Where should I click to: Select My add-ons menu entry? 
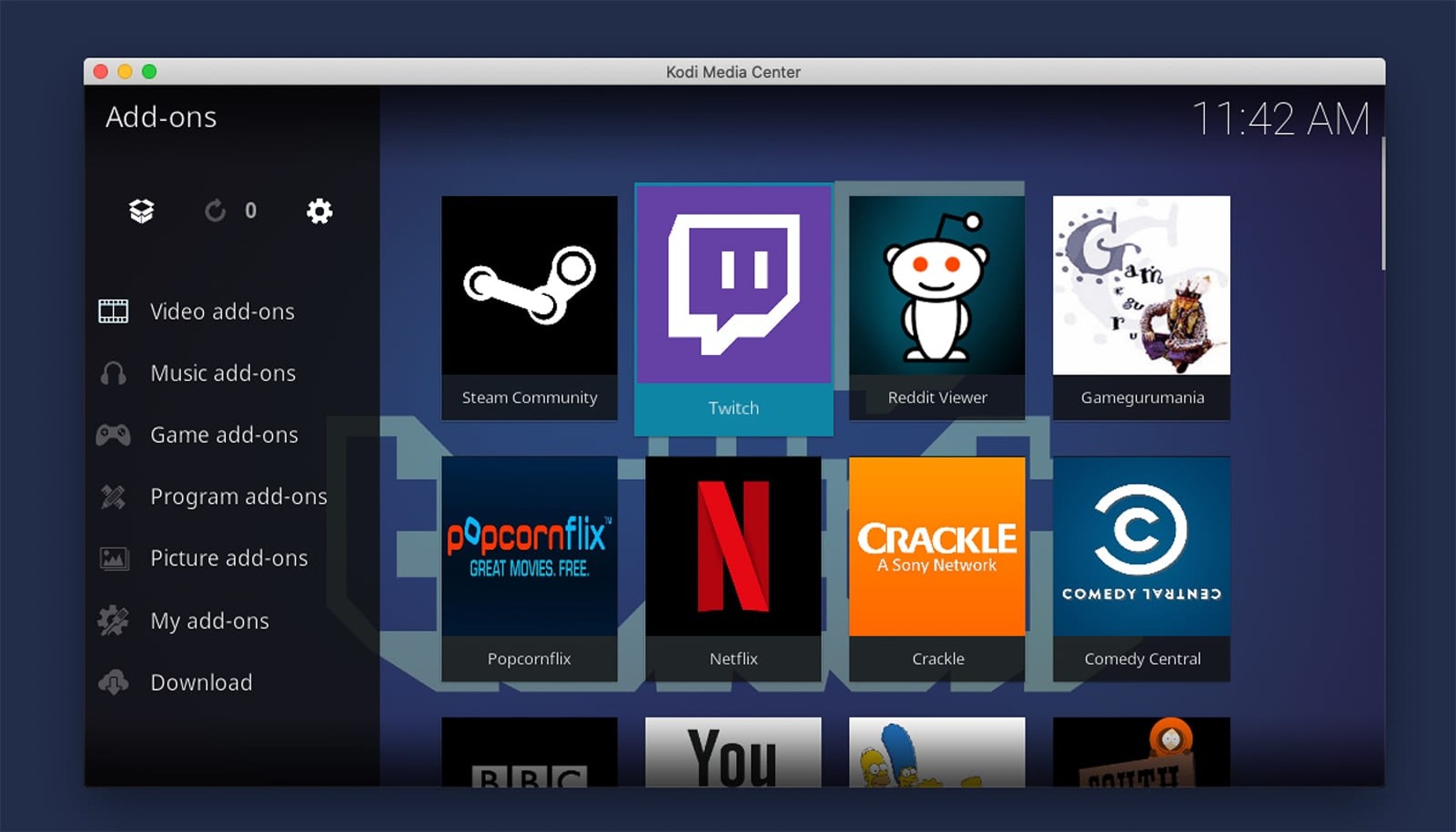210,621
